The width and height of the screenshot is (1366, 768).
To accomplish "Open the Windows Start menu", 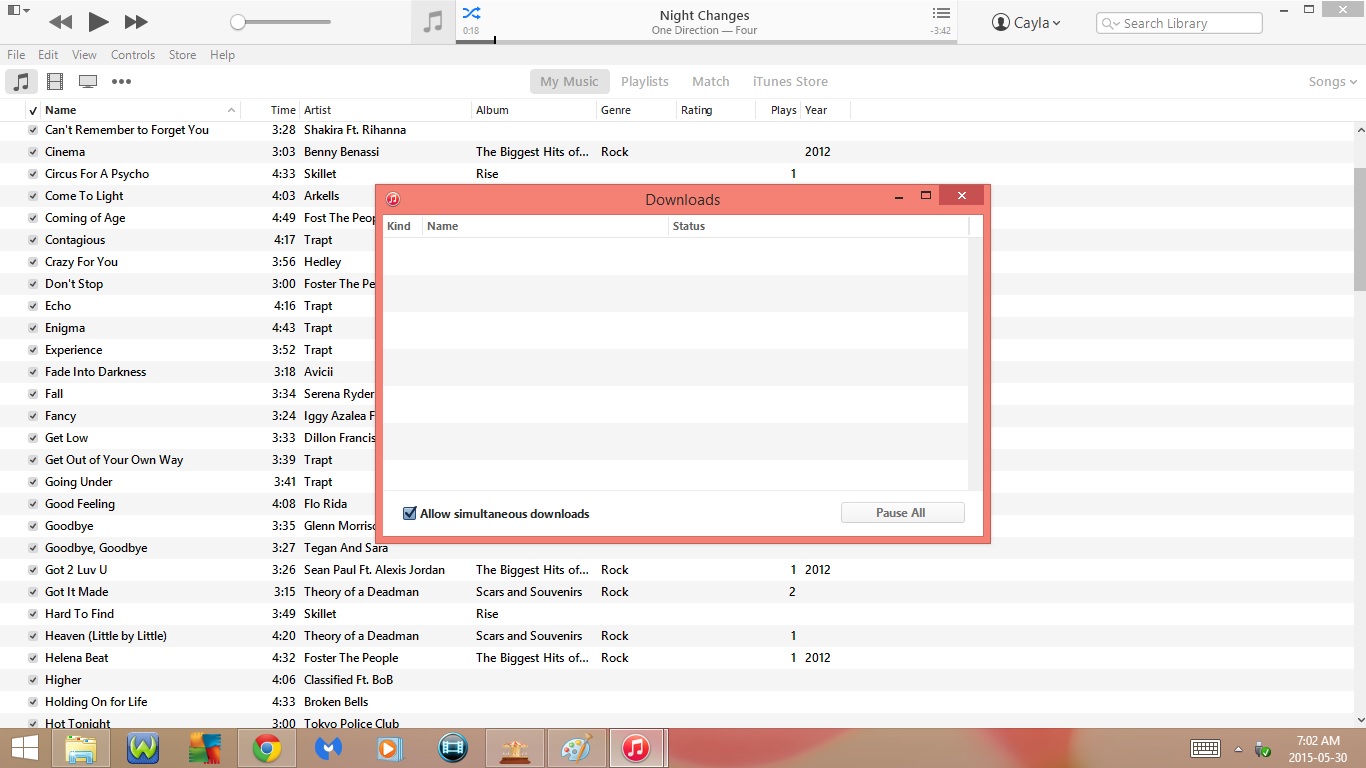I will coord(24,748).
